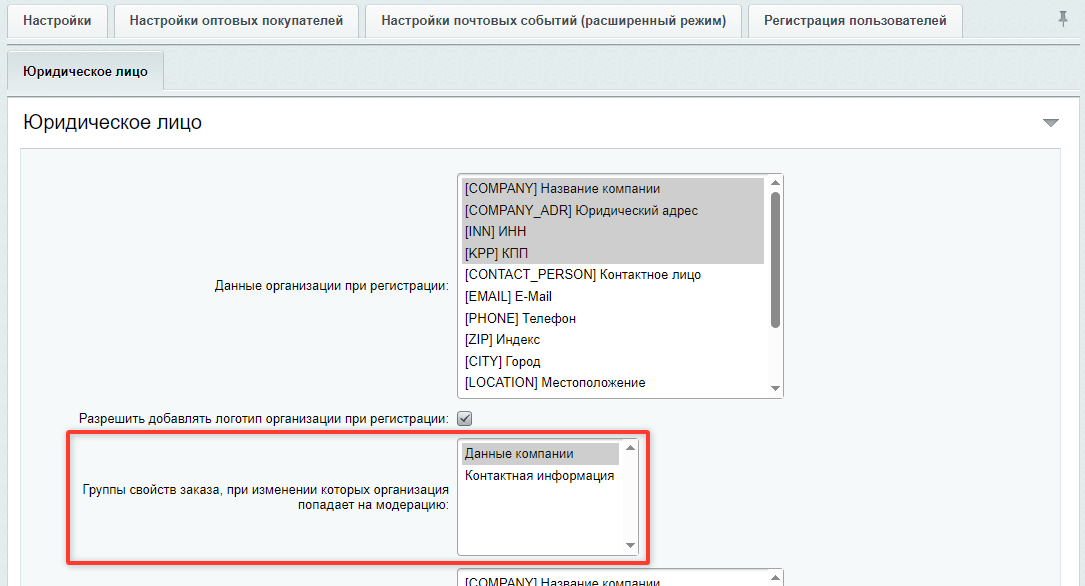Open Настройки почтовых событий tab

554,21
